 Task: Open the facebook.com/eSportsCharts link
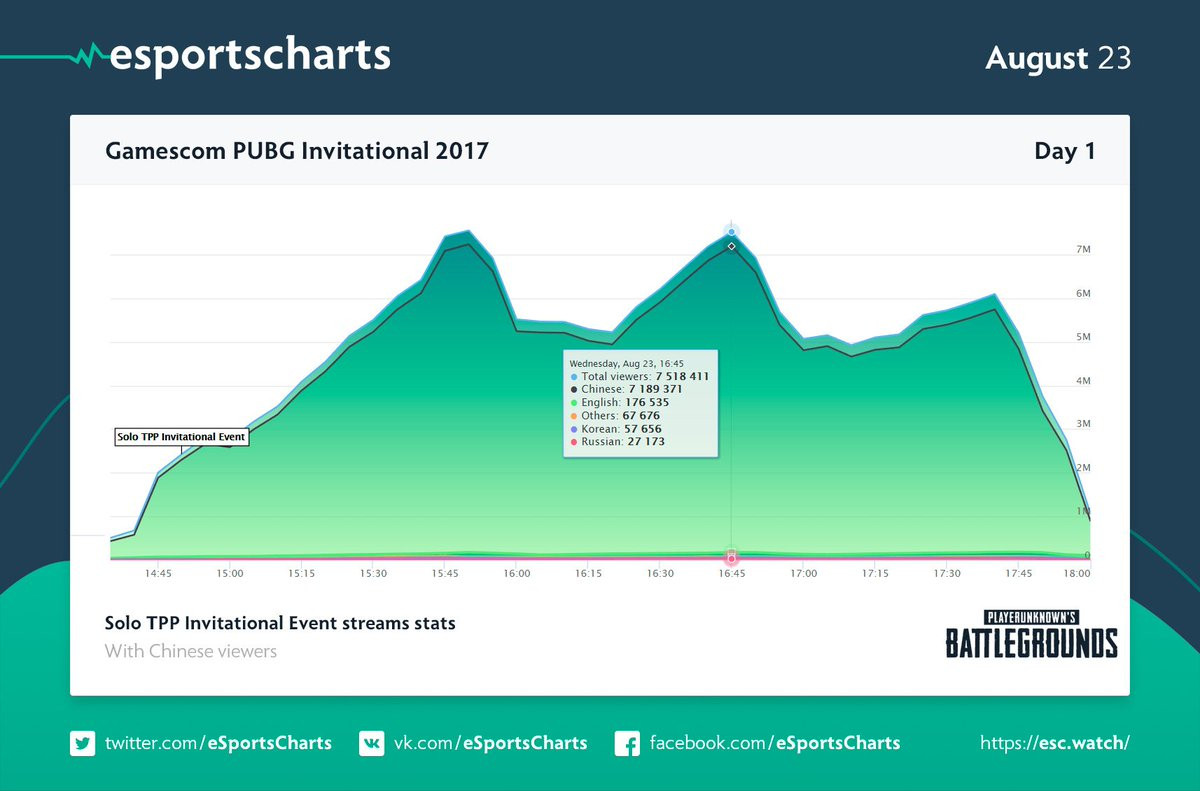pos(775,743)
